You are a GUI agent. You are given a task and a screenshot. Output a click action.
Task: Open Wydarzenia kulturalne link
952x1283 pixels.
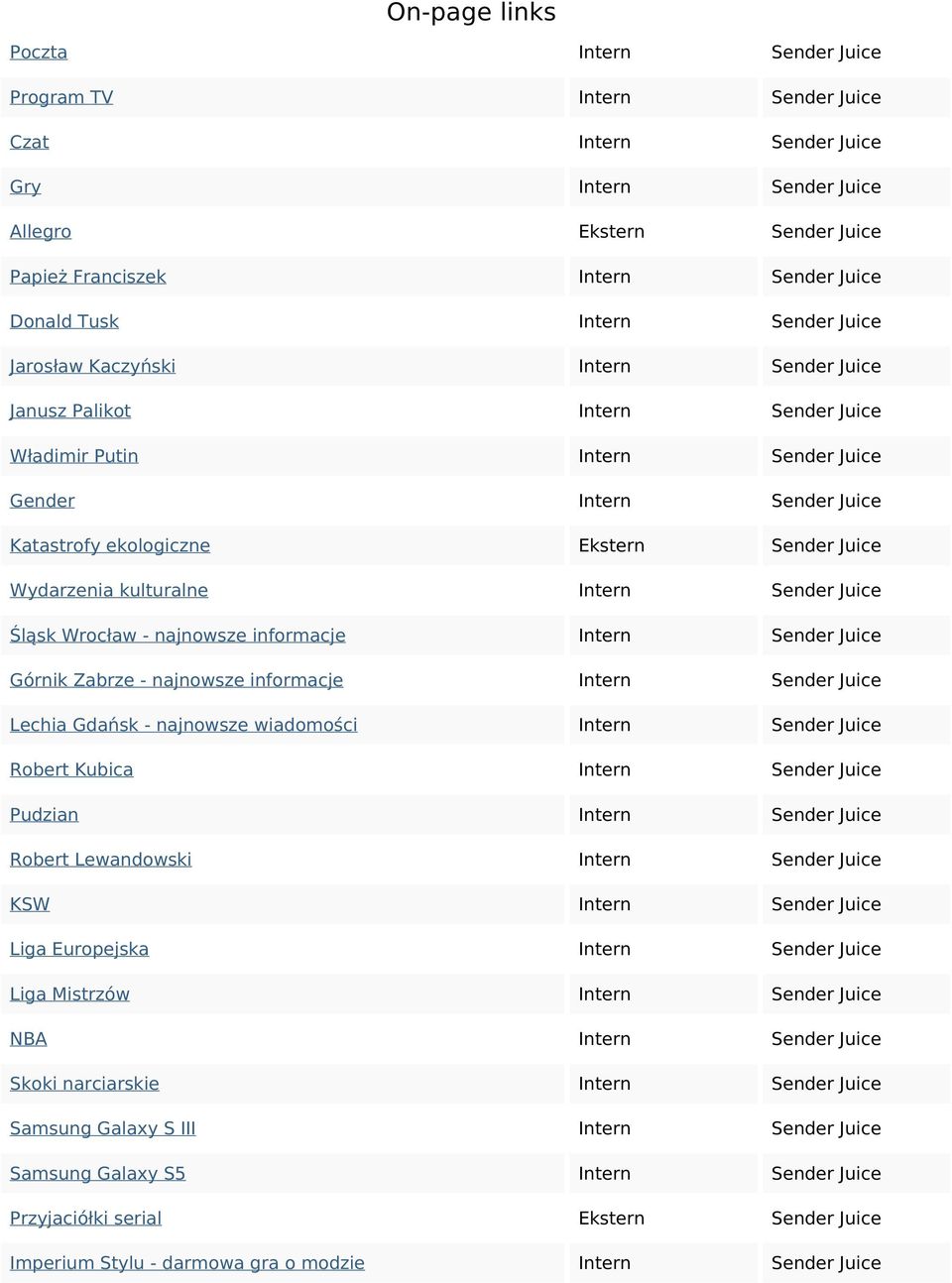click(x=109, y=590)
